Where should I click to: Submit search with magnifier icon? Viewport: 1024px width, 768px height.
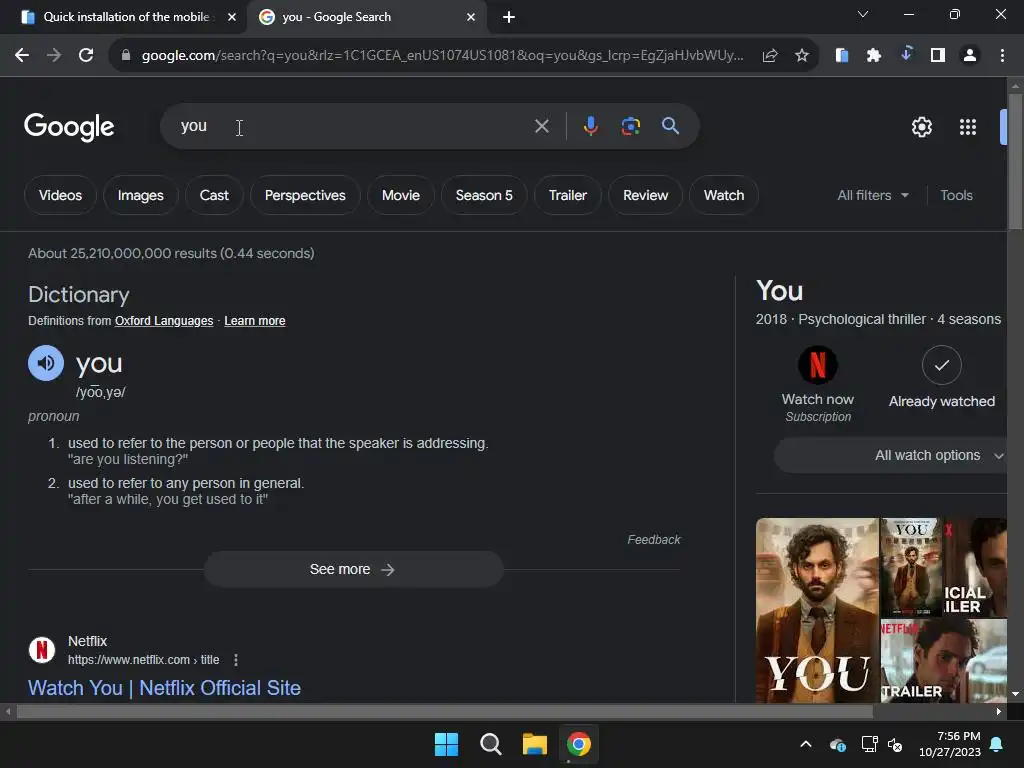coord(671,126)
